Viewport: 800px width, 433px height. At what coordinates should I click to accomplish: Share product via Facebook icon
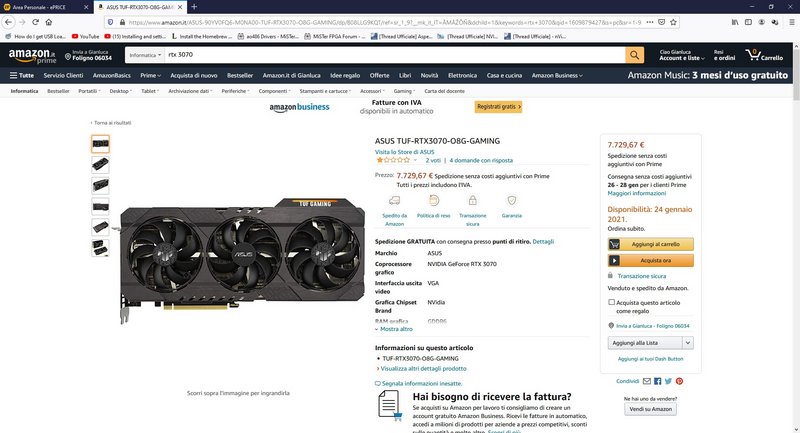click(x=658, y=381)
